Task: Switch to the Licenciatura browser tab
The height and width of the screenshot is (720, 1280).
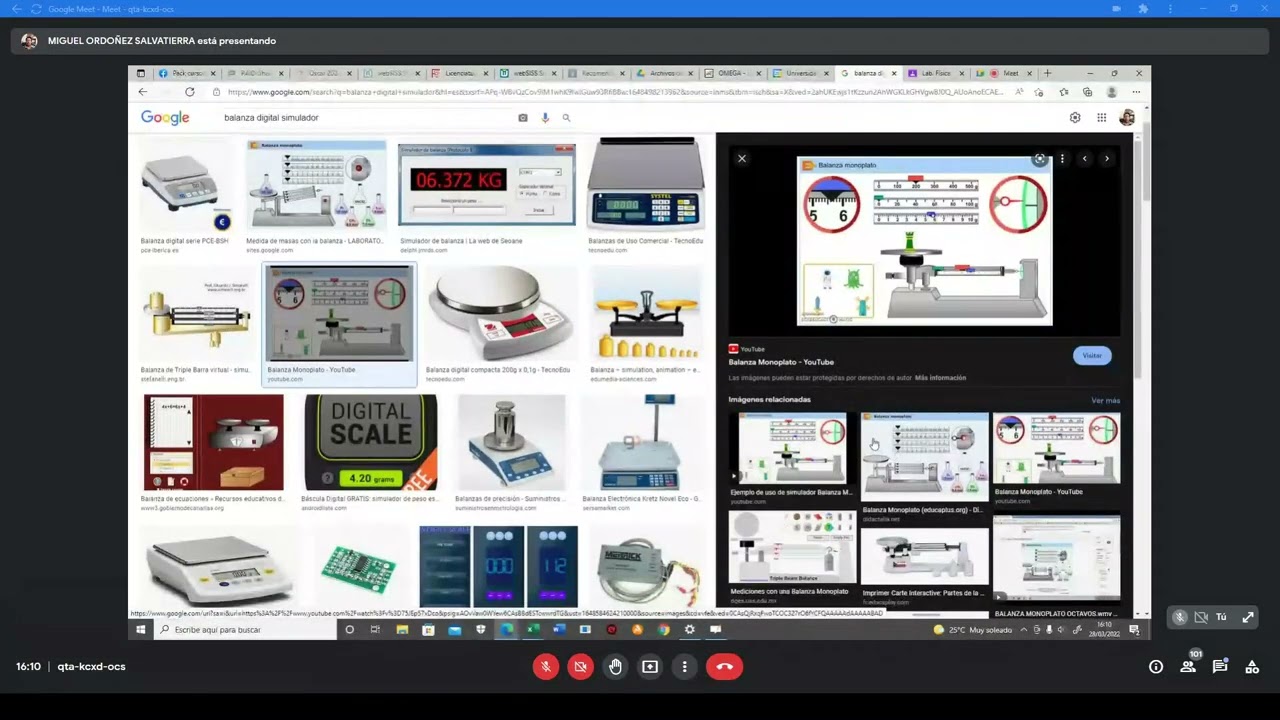Action: (462, 73)
